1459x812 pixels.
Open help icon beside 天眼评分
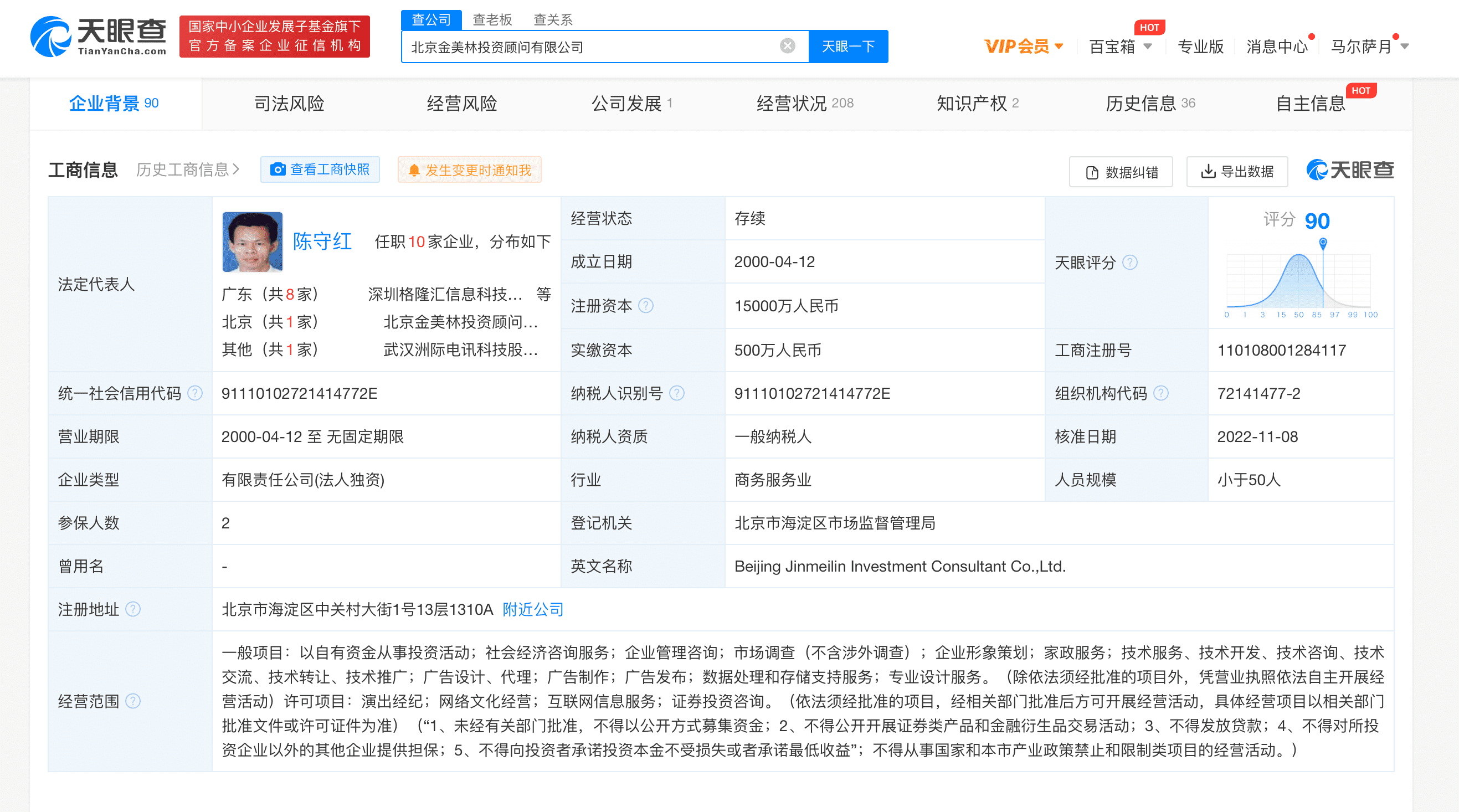pyautogui.click(x=1129, y=262)
